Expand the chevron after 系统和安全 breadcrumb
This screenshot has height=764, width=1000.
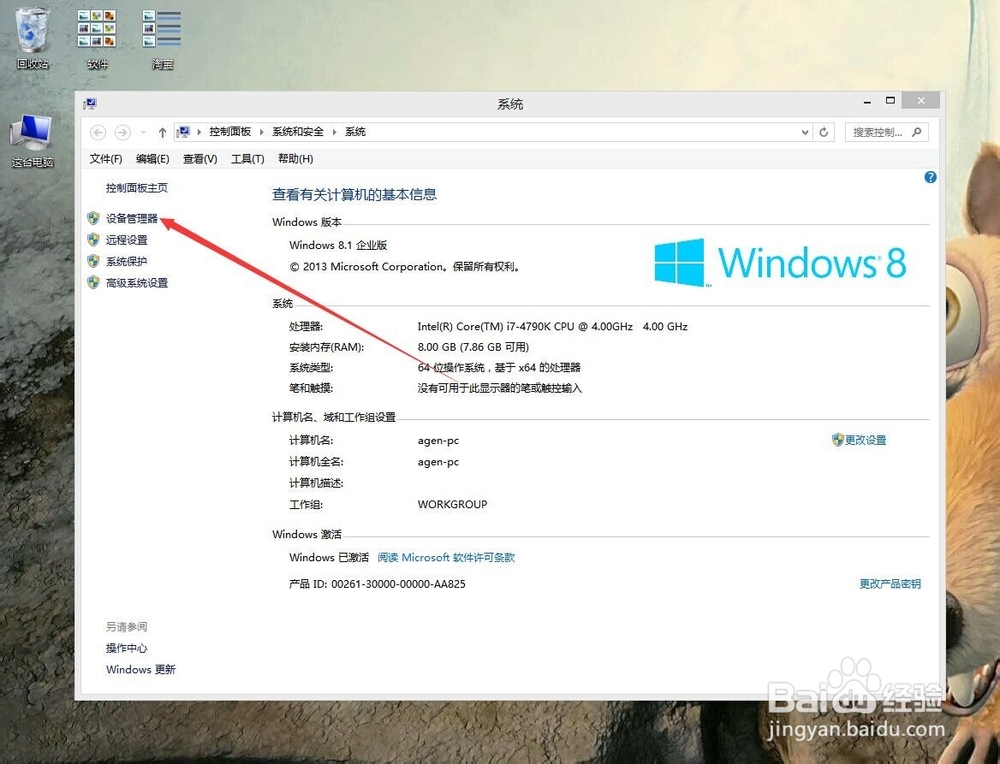click(x=334, y=132)
